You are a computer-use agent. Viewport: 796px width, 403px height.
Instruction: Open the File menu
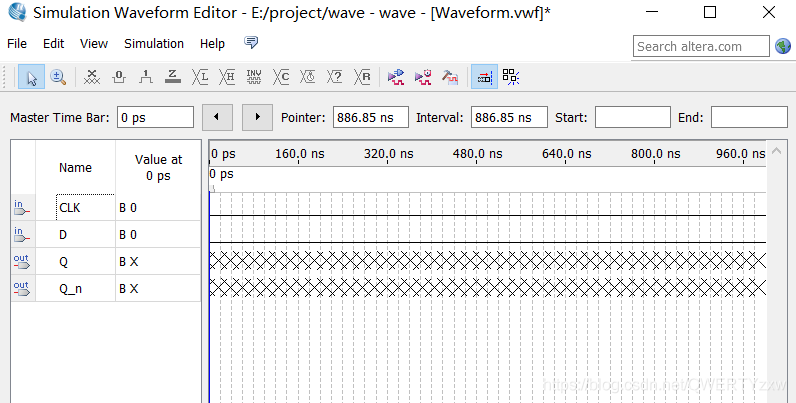point(17,44)
